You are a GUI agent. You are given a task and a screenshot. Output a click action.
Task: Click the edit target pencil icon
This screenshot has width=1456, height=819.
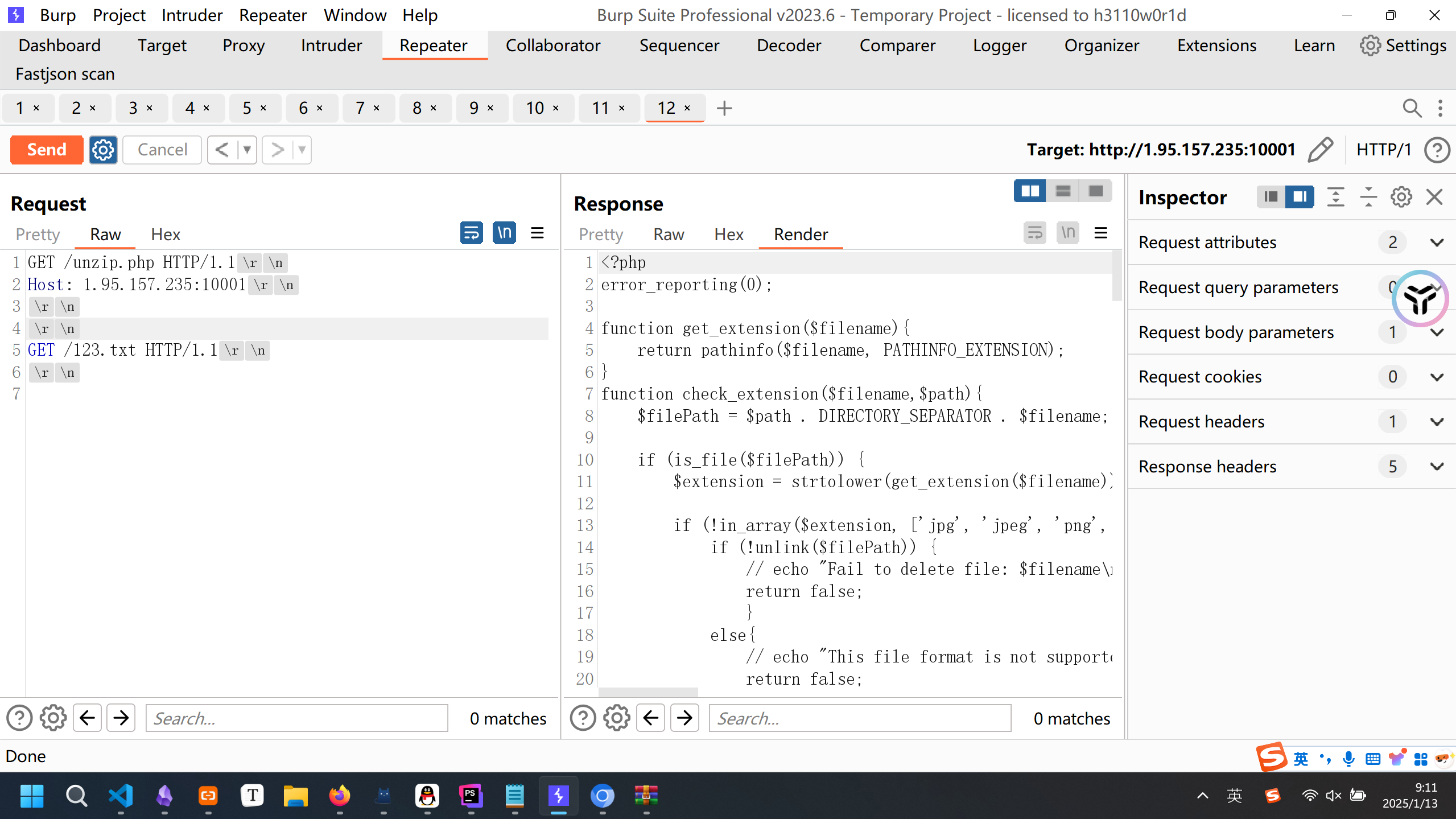[1320, 150]
